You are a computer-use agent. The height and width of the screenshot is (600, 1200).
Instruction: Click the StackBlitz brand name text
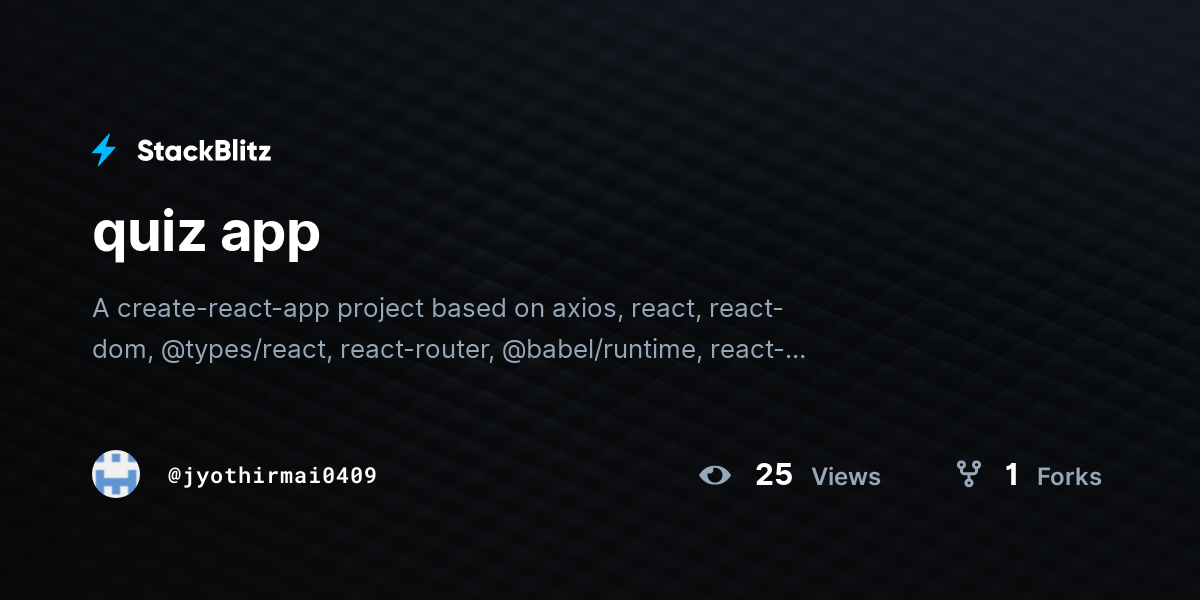pos(204,151)
